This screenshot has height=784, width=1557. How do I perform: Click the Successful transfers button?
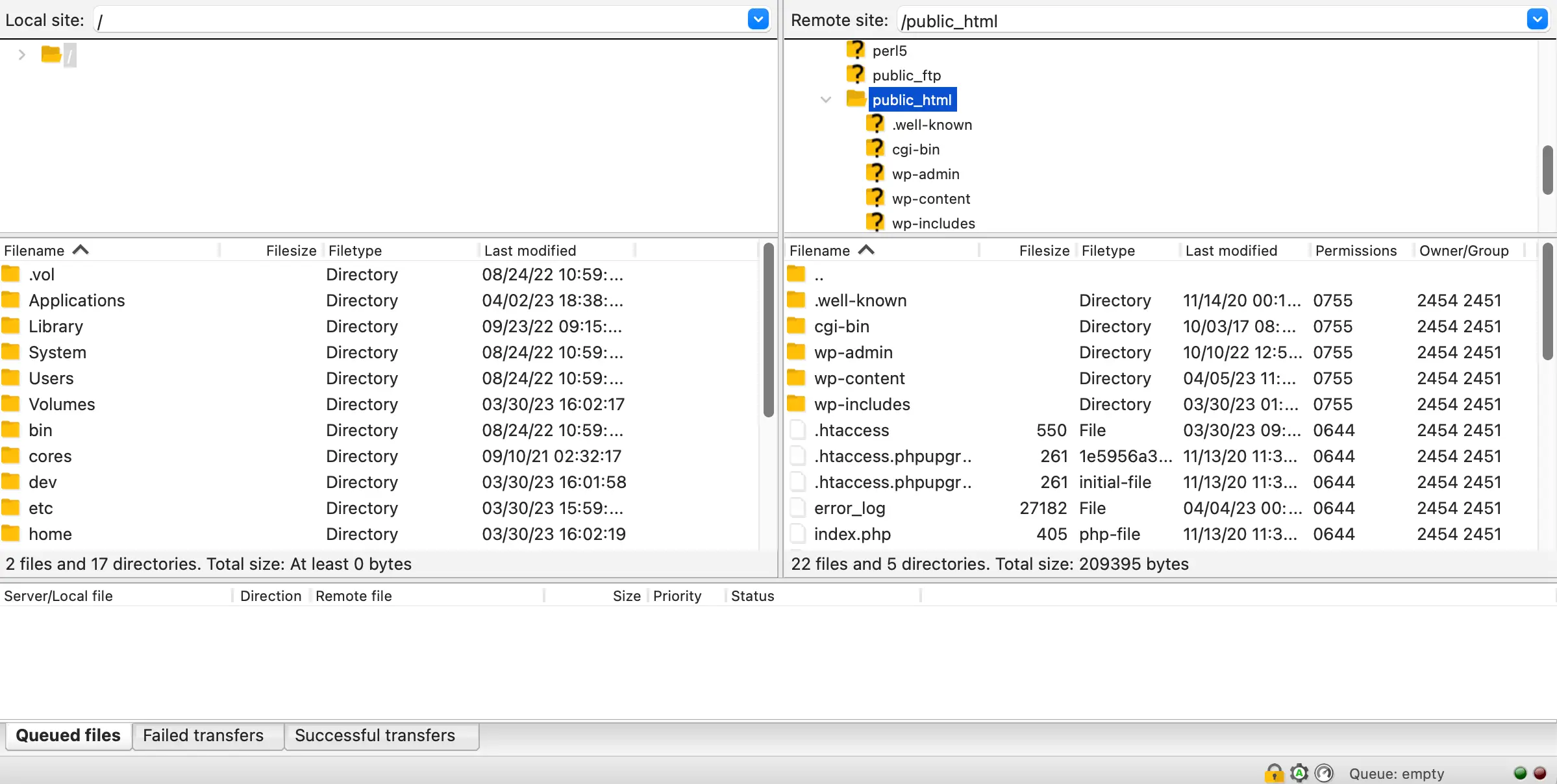click(x=374, y=735)
